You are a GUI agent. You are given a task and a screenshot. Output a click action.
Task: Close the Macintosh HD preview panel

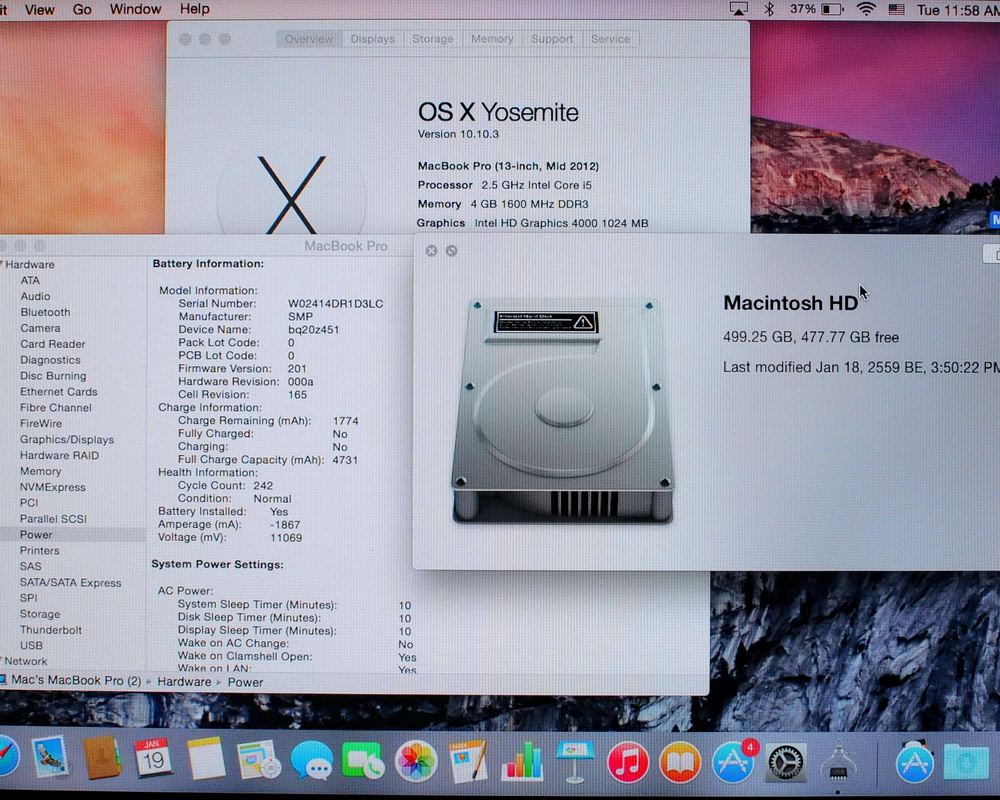[431, 251]
